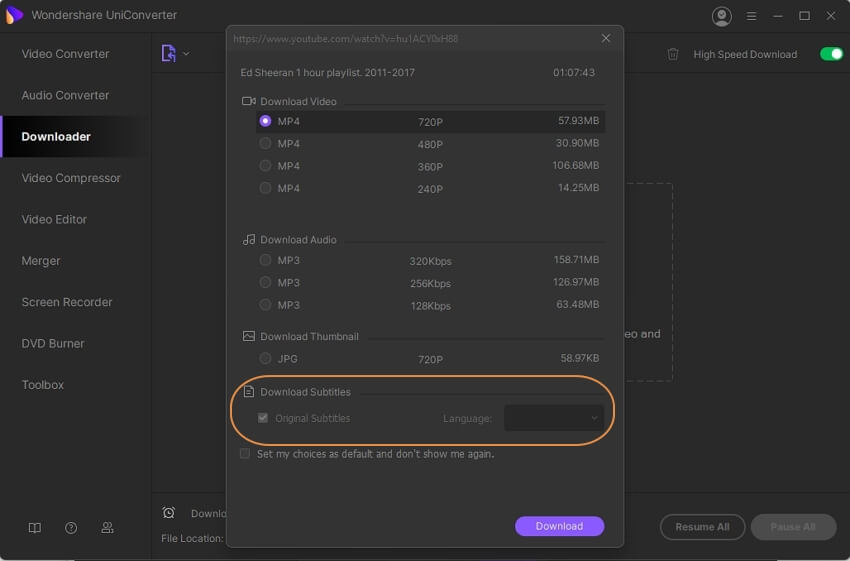
Task: Check 'Set my choices as default' box
Action: [x=245, y=454]
